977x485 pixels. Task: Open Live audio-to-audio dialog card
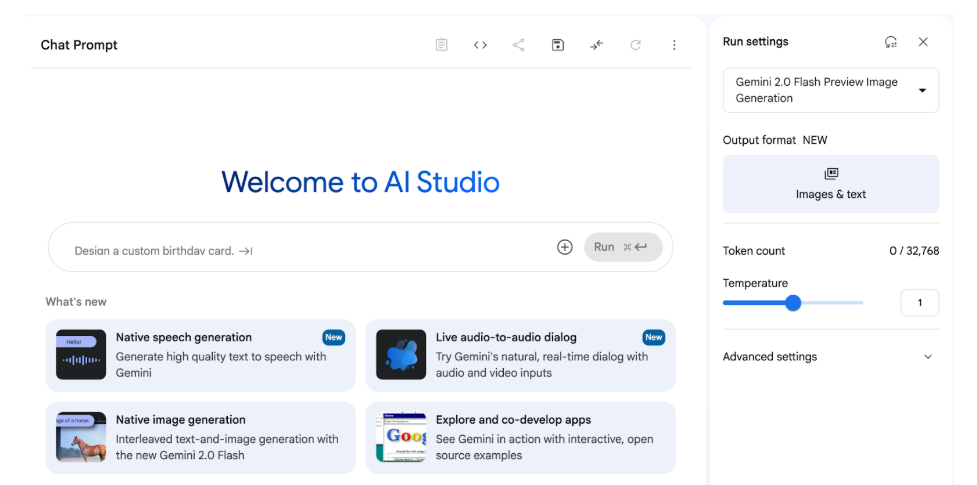tap(520, 355)
